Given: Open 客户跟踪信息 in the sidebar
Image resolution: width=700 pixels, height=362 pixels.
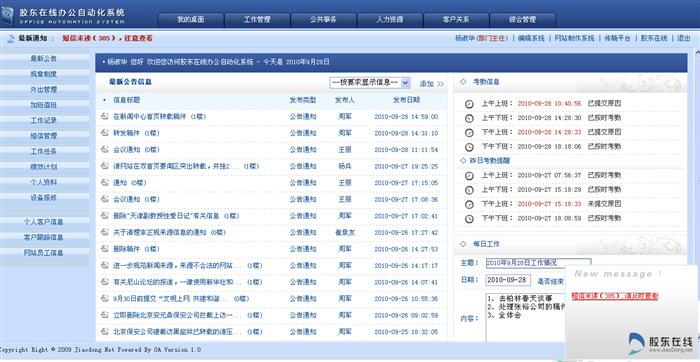Looking at the screenshot, I should coord(44,237).
